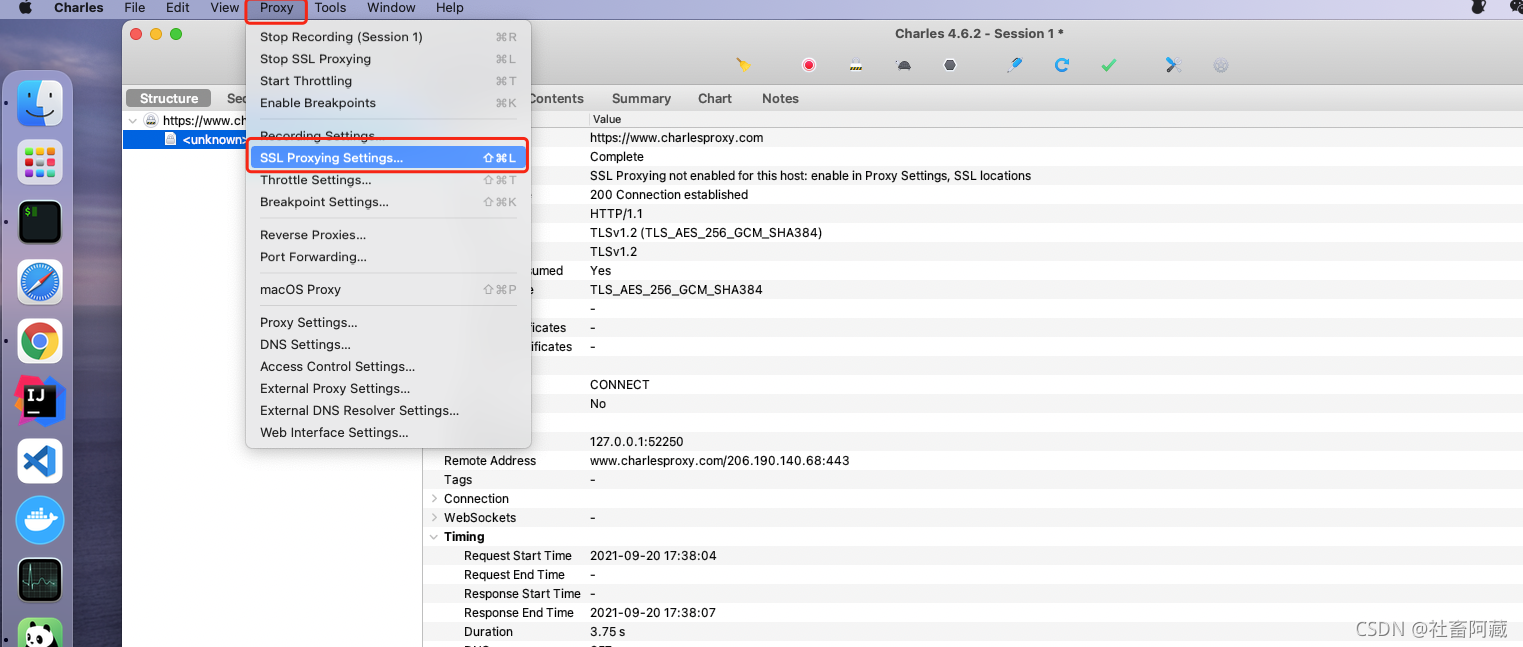Toggle throttling with the turtle icon

[903, 65]
